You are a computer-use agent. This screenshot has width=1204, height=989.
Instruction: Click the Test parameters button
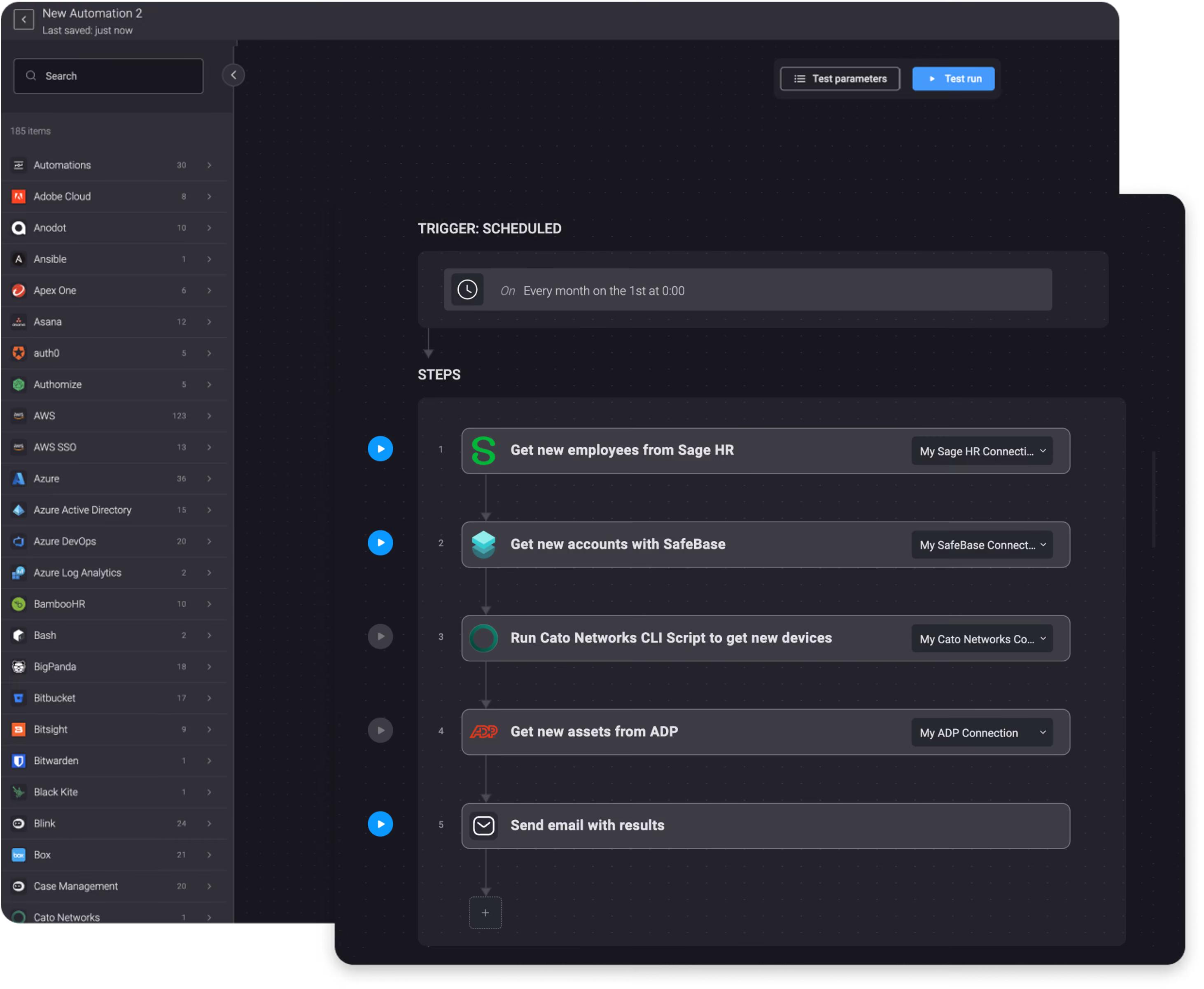pos(840,79)
